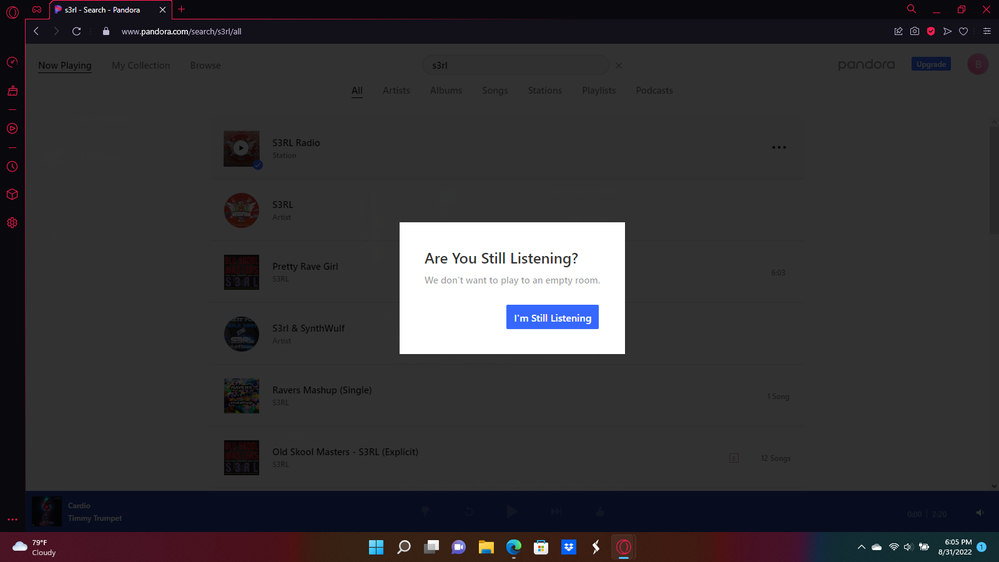The width and height of the screenshot is (999, 562).
Task: Click the GX Control speedometer icon
Action: coord(12,62)
